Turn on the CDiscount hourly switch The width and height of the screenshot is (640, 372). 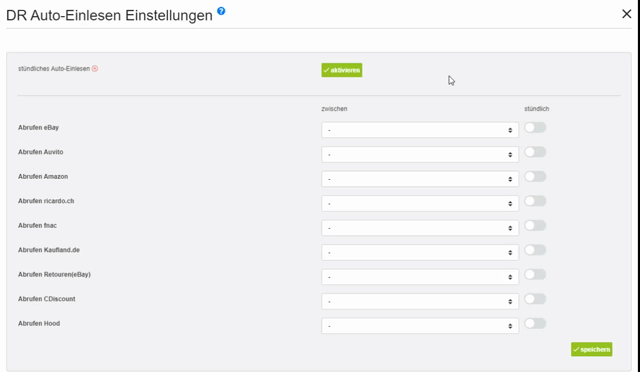(535, 299)
